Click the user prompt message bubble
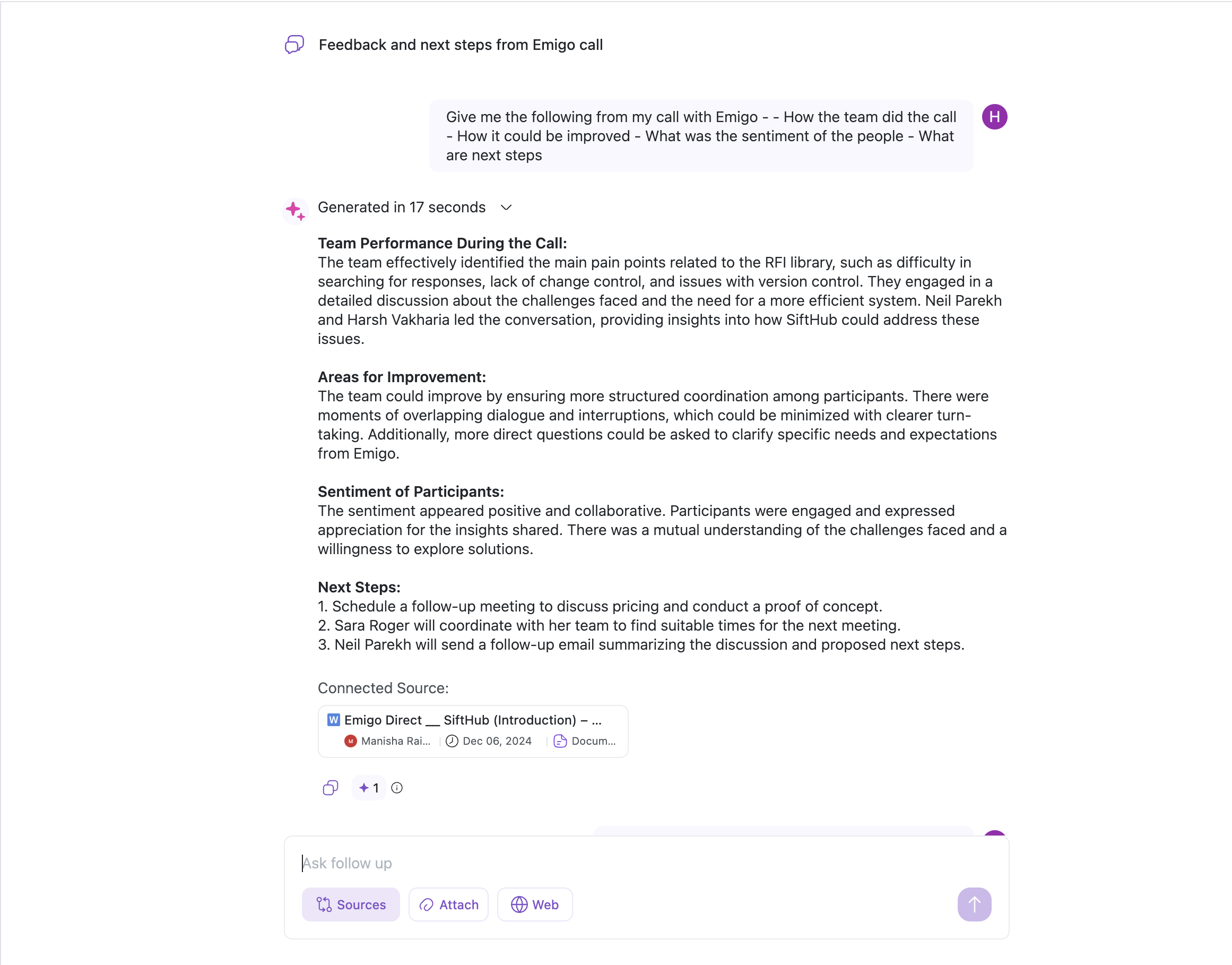This screenshot has width=1232, height=965. [700, 136]
